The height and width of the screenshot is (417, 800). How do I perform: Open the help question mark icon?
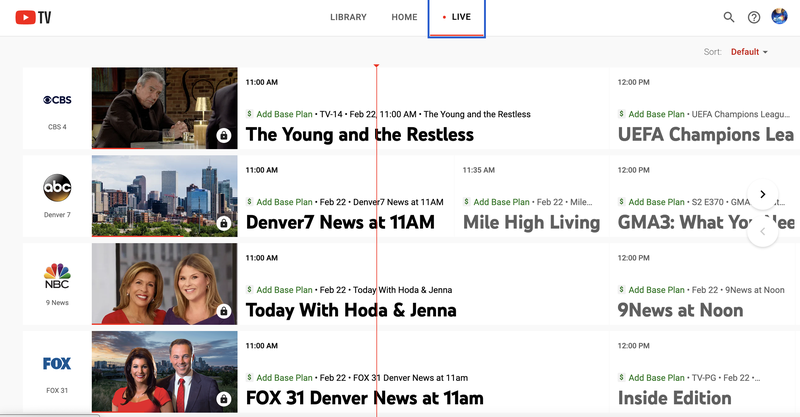(x=754, y=17)
